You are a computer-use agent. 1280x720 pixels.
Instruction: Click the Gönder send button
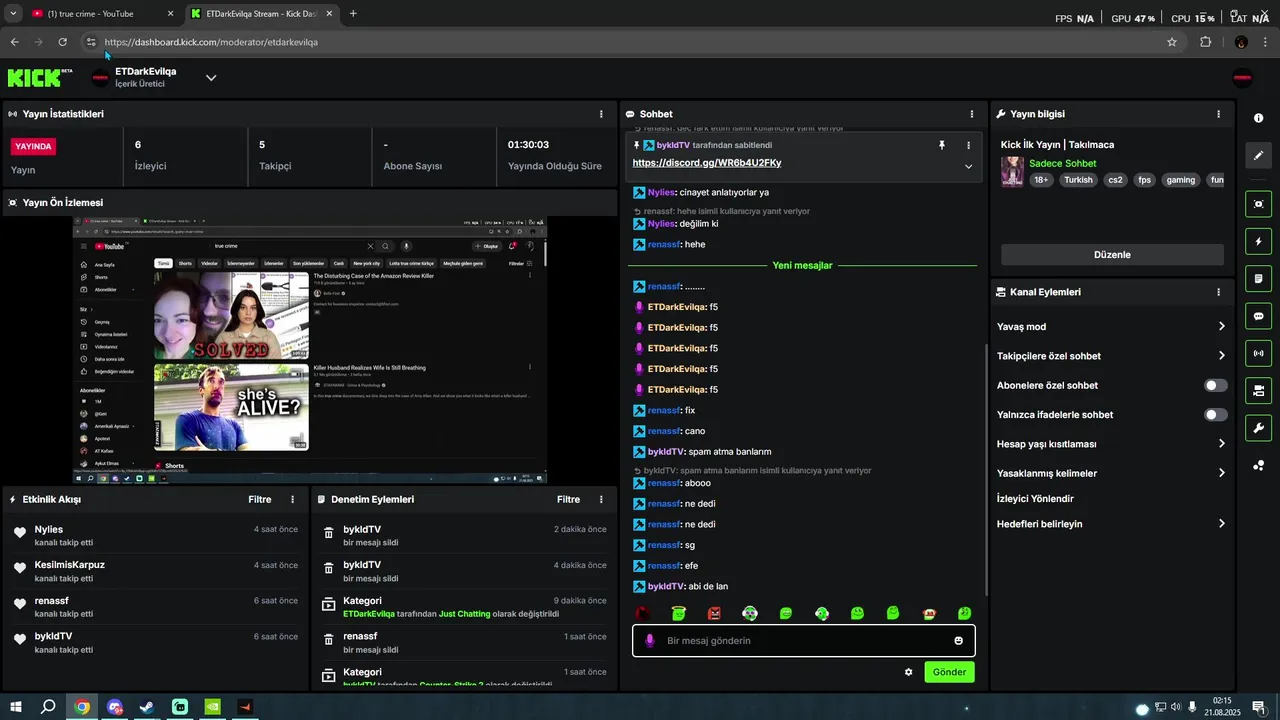click(x=949, y=672)
